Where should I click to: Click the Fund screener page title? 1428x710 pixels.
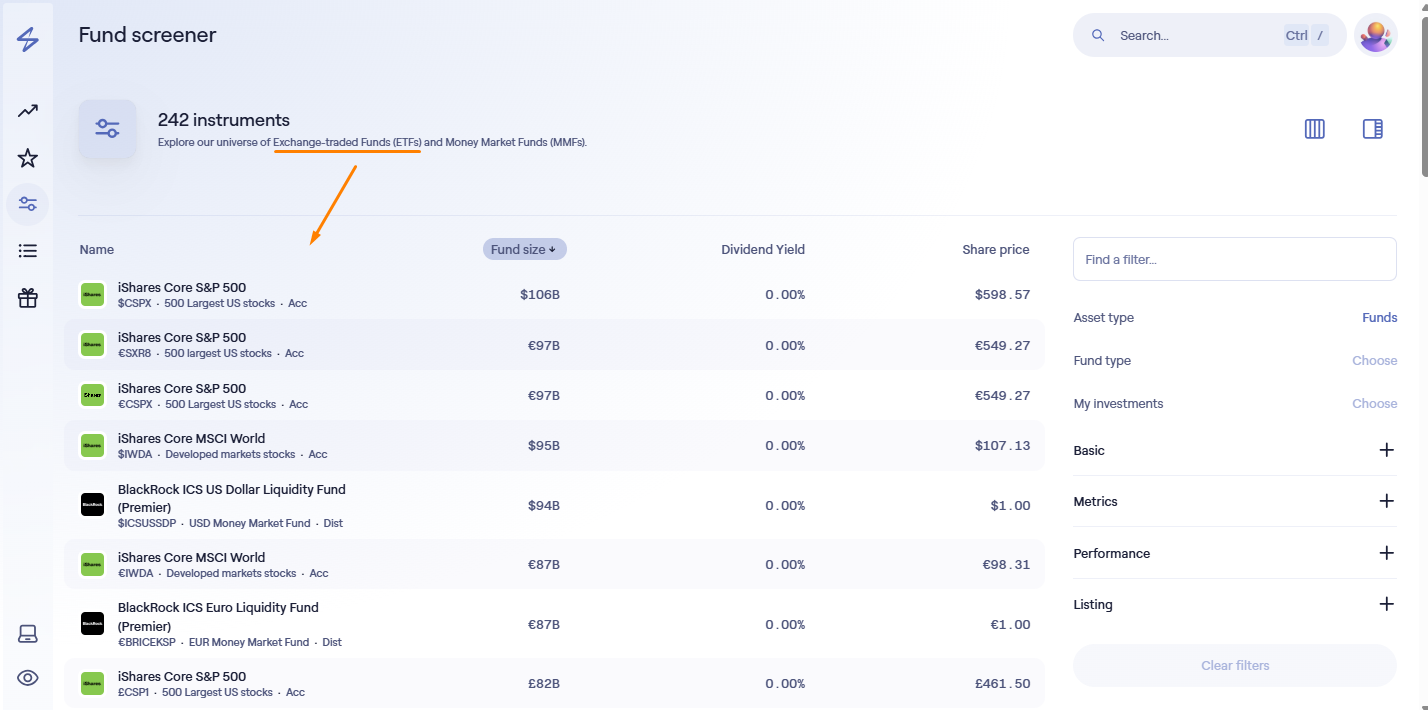(x=147, y=35)
